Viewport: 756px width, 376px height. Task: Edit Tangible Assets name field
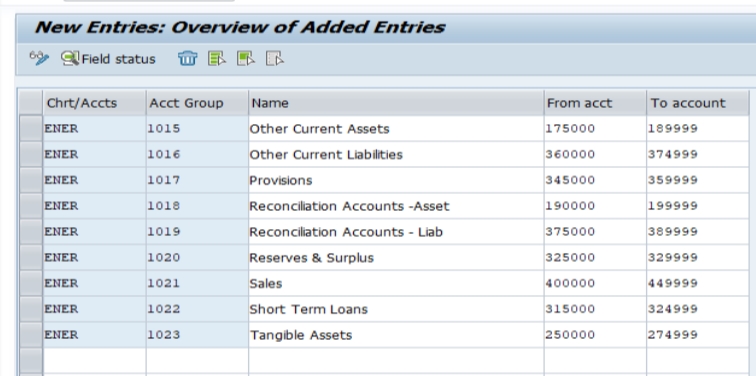tap(396, 335)
